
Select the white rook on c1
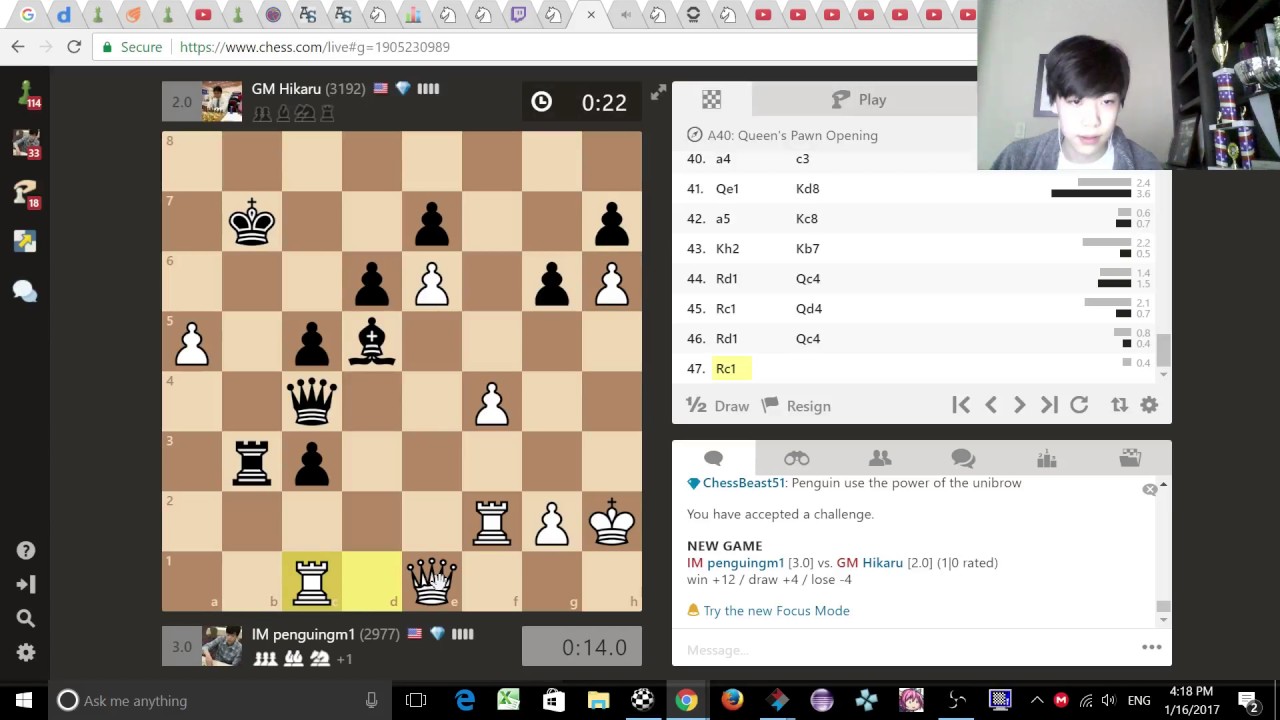pyautogui.click(x=312, y=581)
